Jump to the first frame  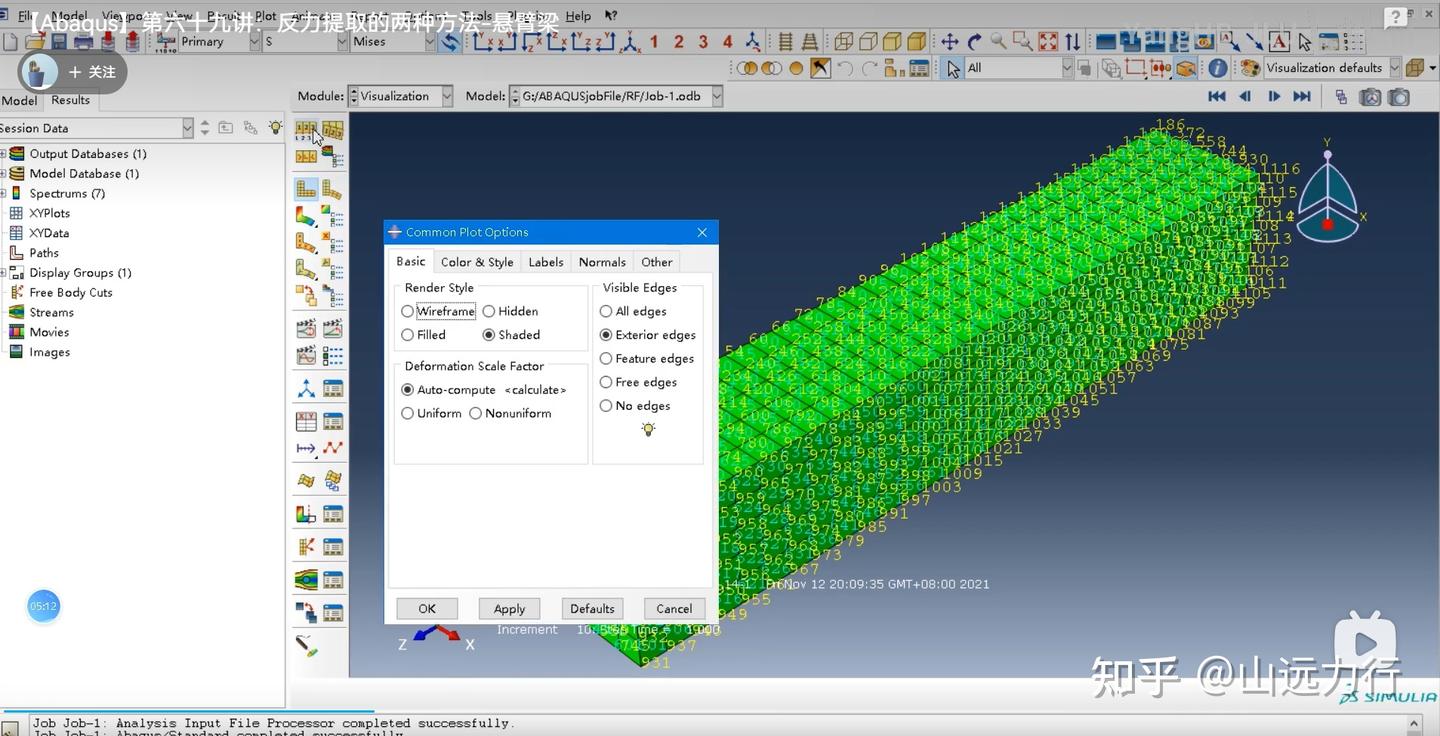point(1217,96)
